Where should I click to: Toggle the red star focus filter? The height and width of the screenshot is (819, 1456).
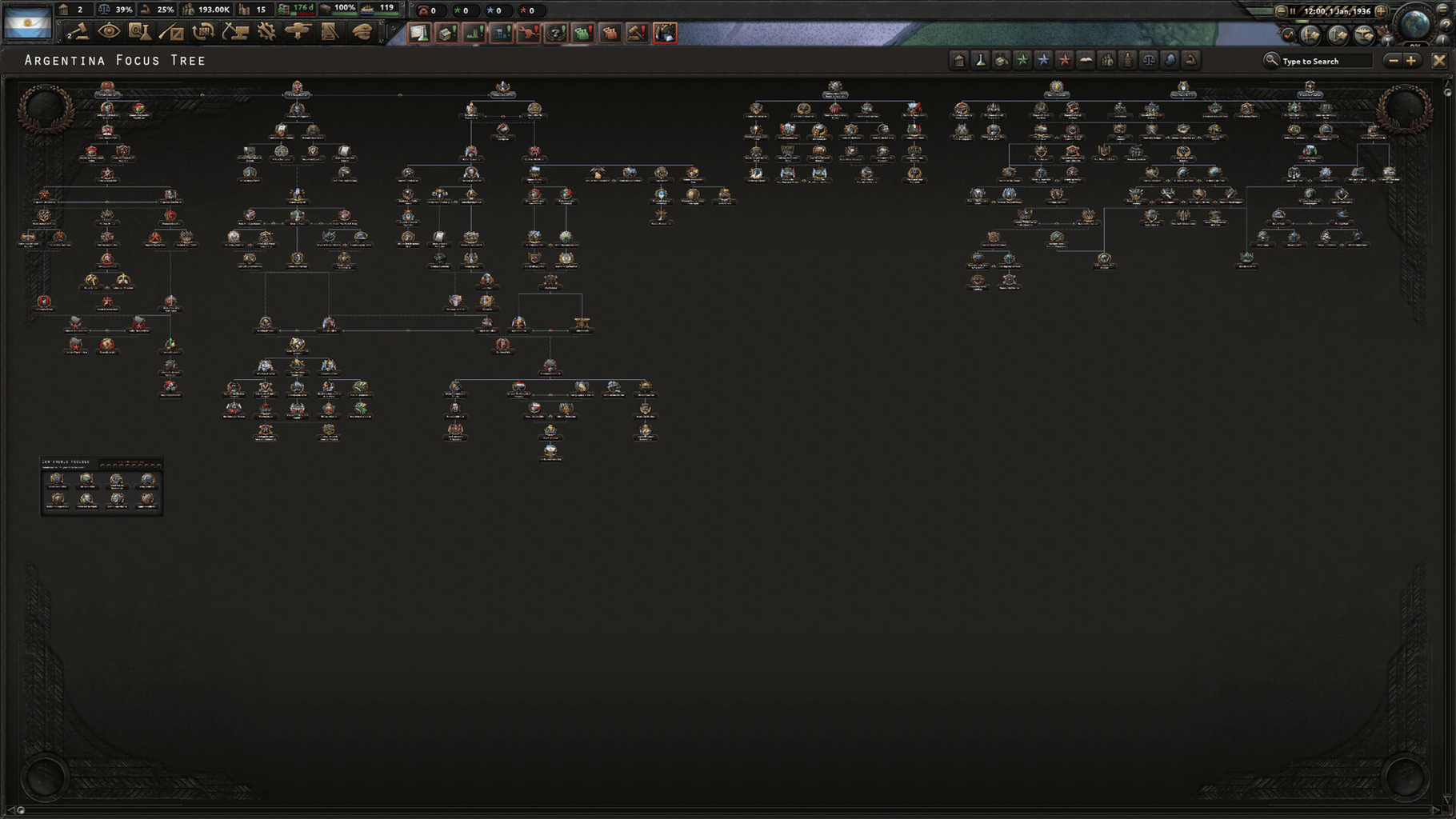[x=1065, y=60]
